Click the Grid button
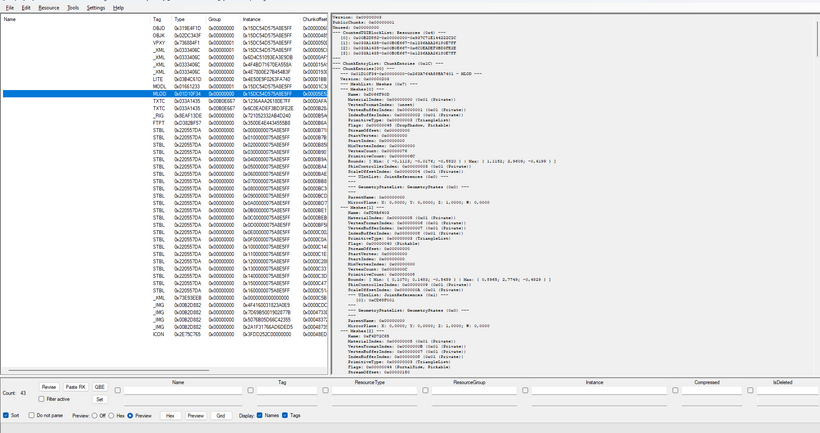This screenshot has width=820, height=433. point(221,416)
